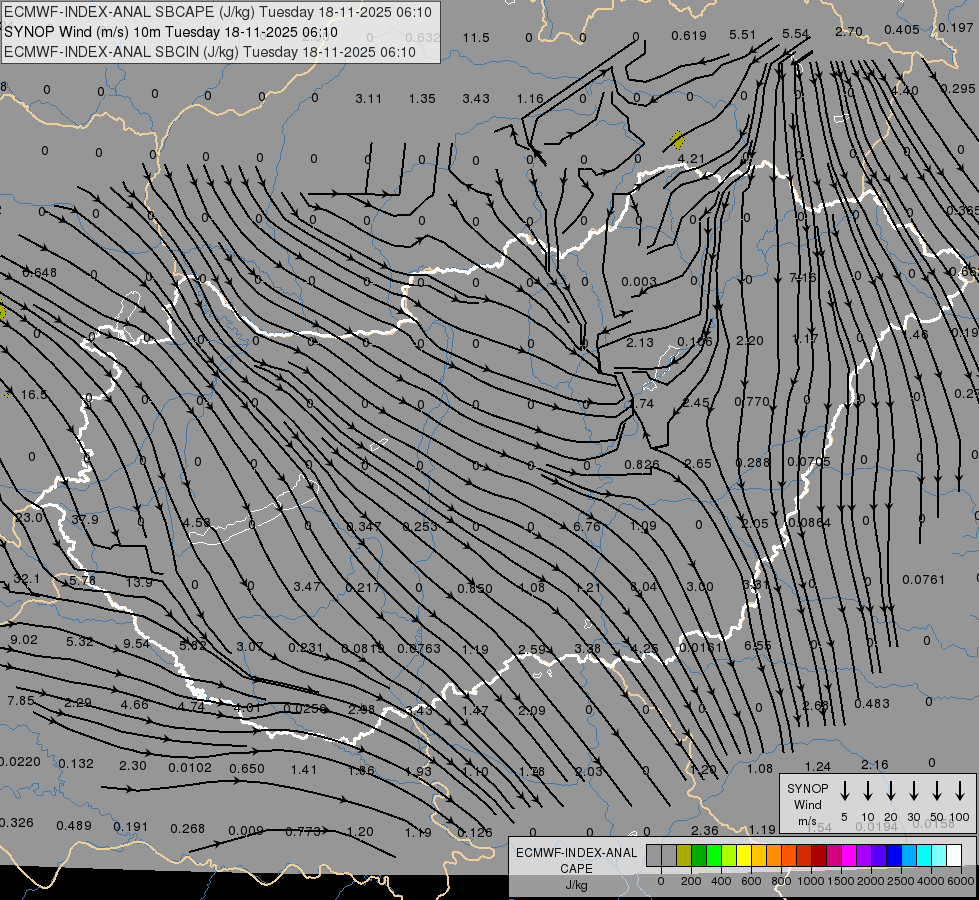Click the map value 16.5
Viewport: 979px width, 900px height.
[x=34, y=395]
